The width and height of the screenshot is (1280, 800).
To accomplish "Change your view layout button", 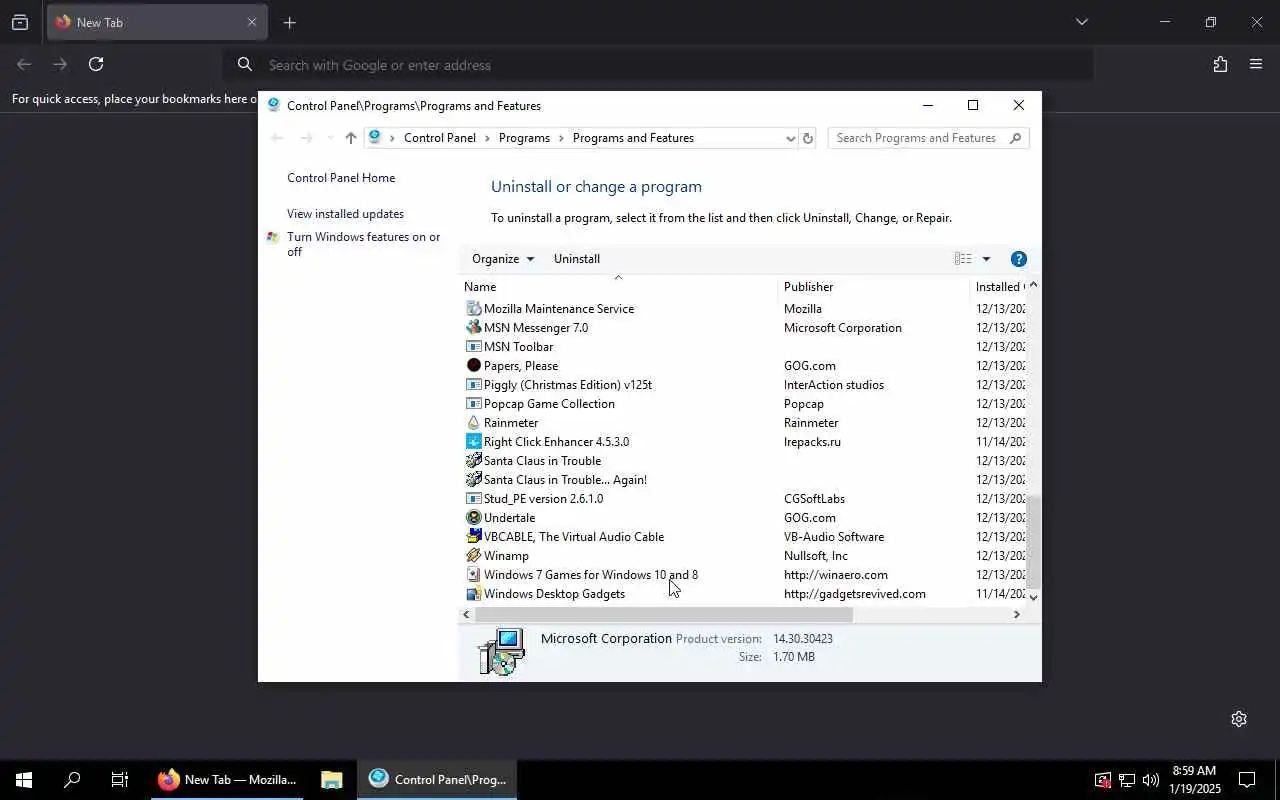I will point(963,259).
